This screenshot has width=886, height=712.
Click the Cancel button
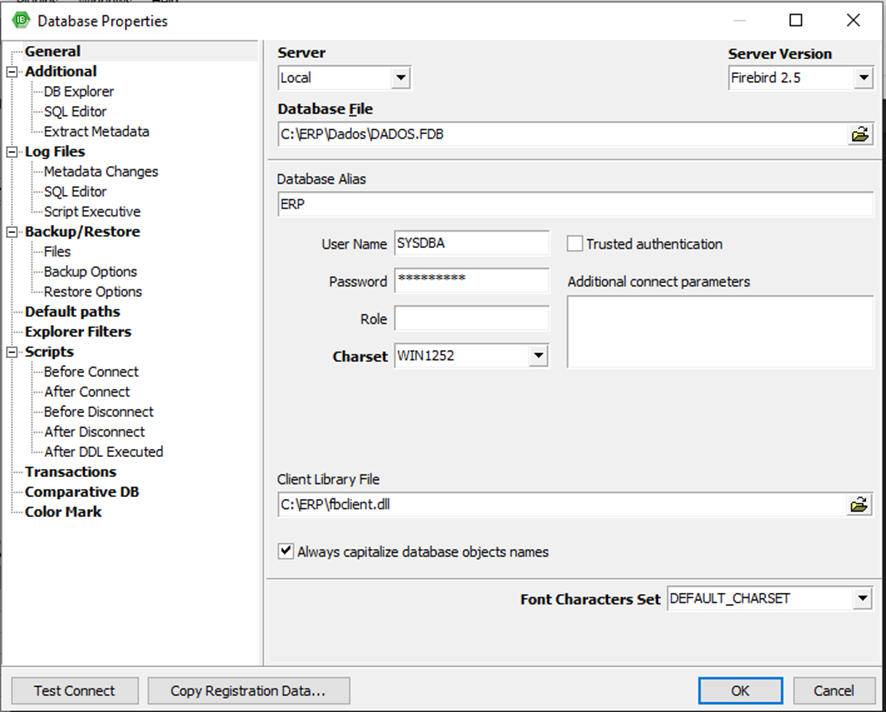[x=833, y=691]
